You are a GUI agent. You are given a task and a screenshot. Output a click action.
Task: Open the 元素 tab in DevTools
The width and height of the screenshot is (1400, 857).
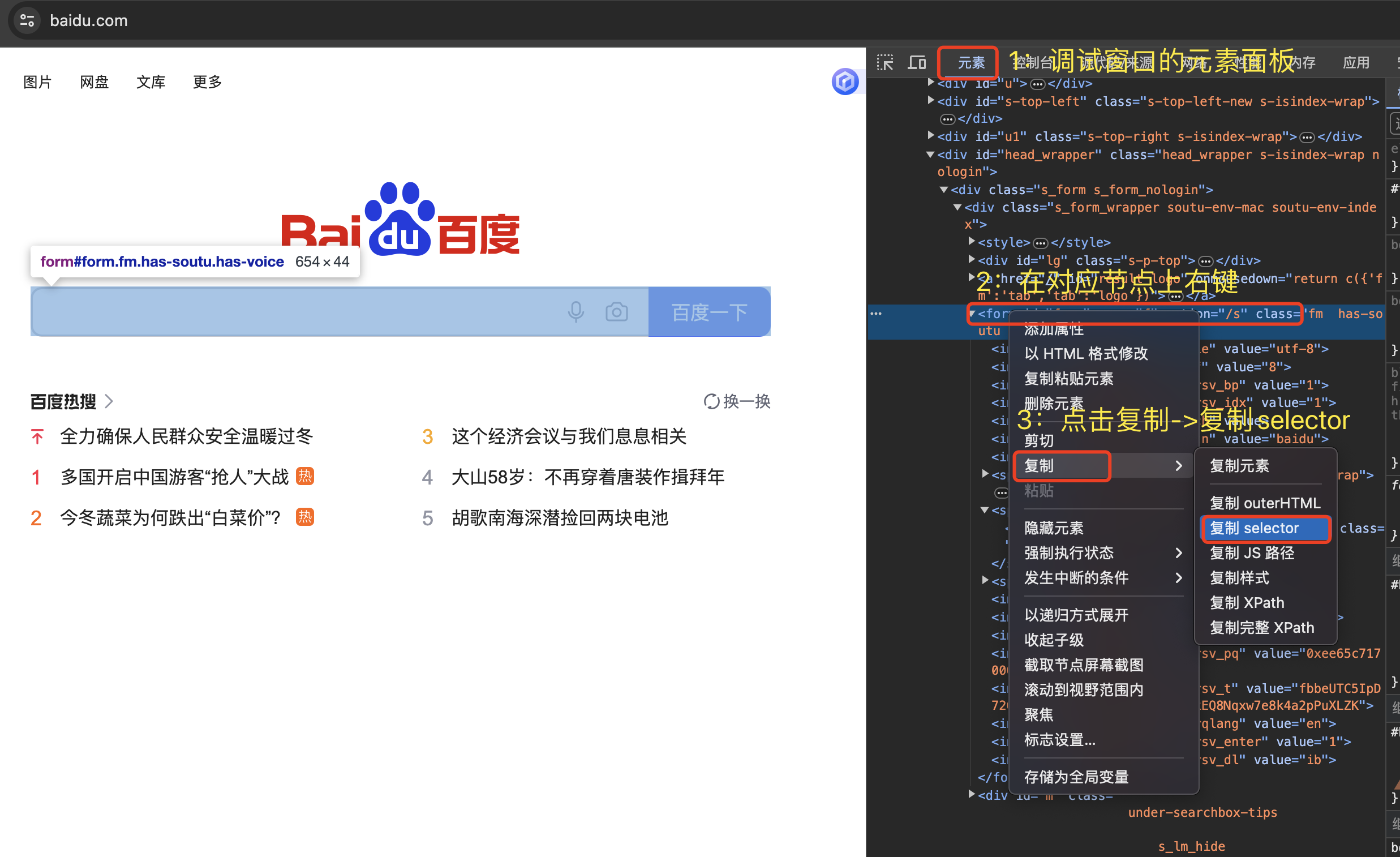(971, 62)
